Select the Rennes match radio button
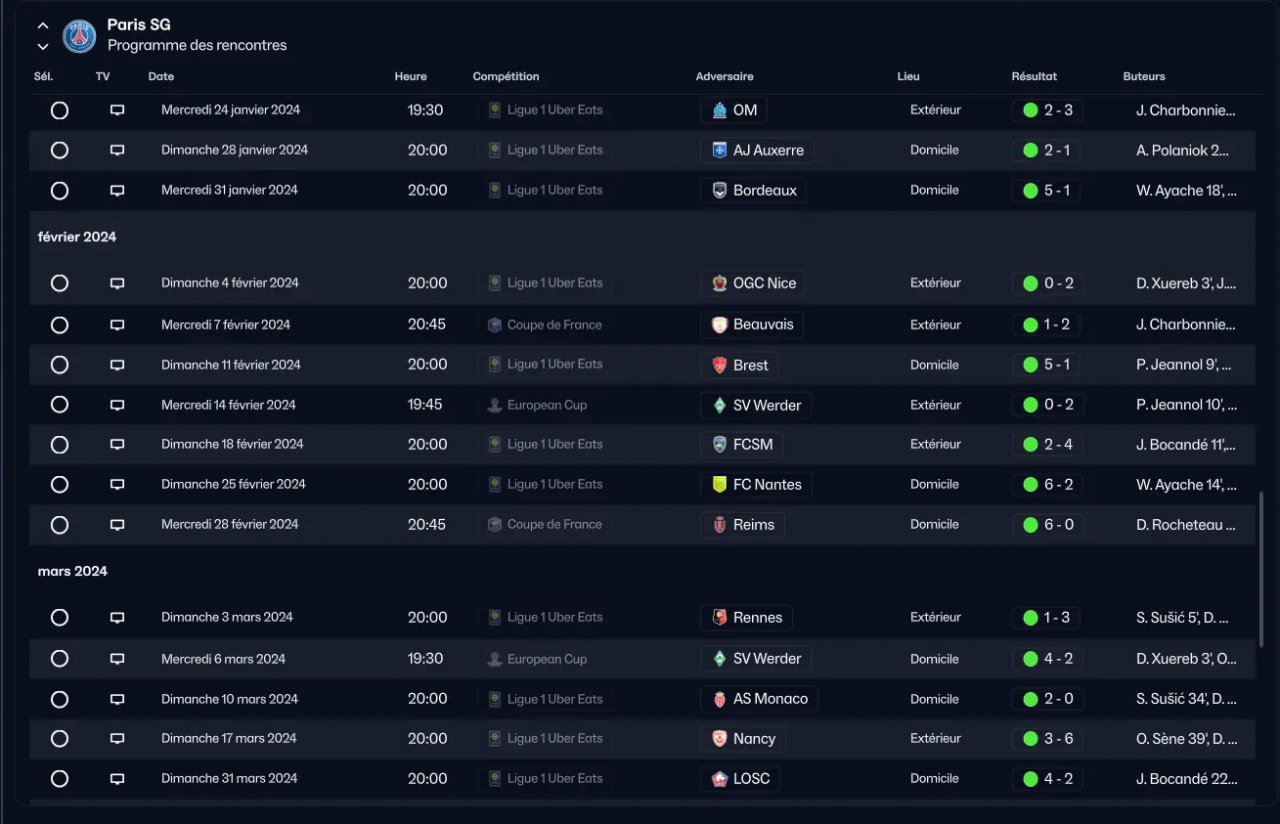Viewport: 1280px width, 824px height. pos(60,617)
